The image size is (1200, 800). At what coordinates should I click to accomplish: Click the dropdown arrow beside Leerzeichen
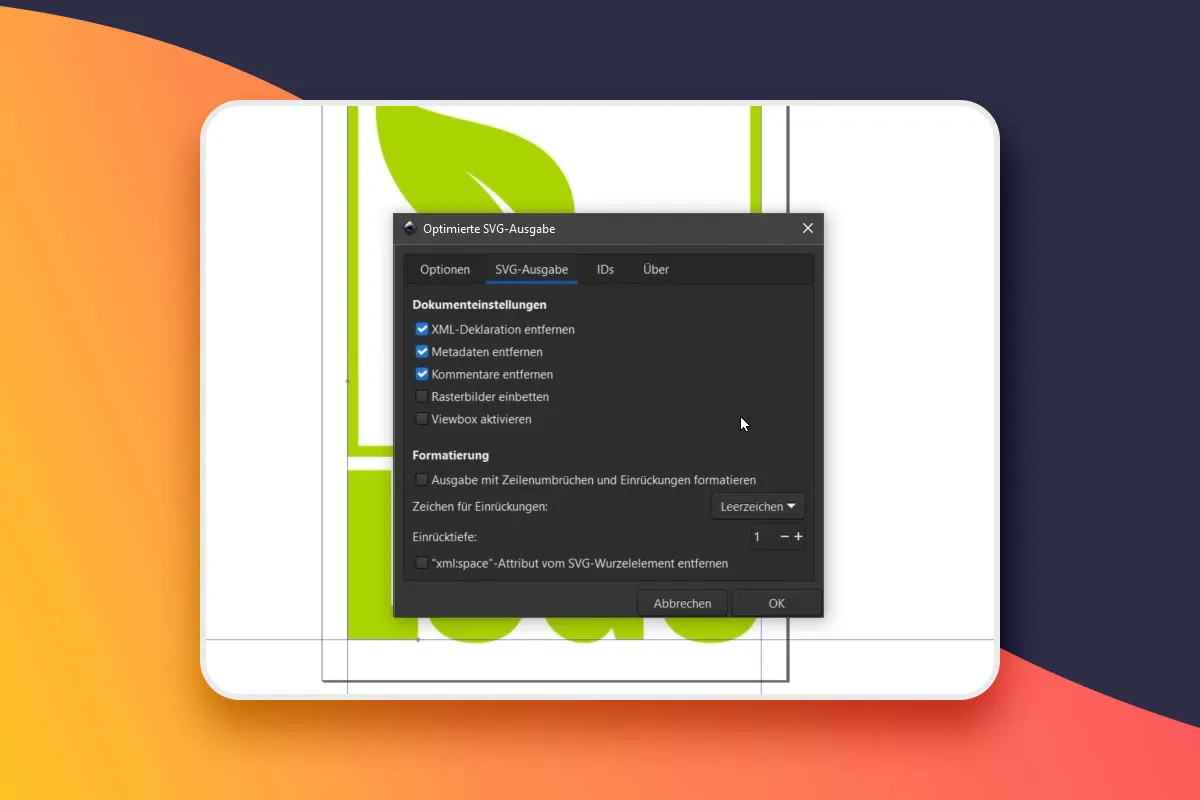(x=791, y=507)
